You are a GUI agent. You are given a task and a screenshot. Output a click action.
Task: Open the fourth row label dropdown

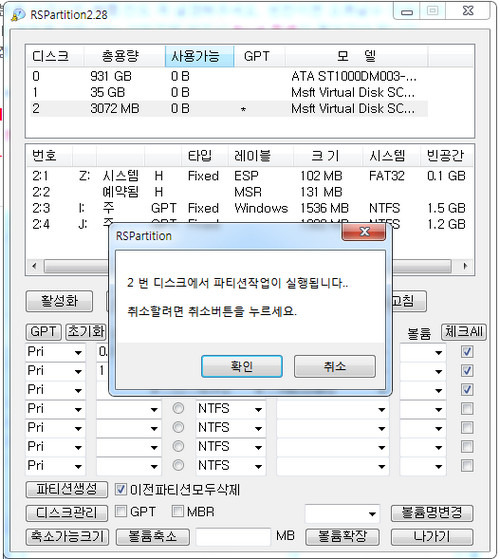381,409
